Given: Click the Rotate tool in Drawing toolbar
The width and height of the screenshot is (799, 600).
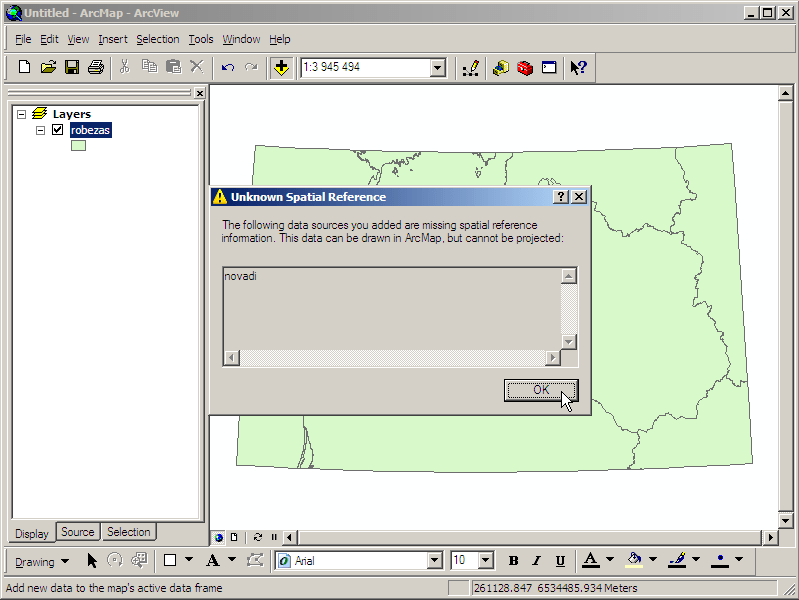Looking at the screenshot, I should [115, 561].
